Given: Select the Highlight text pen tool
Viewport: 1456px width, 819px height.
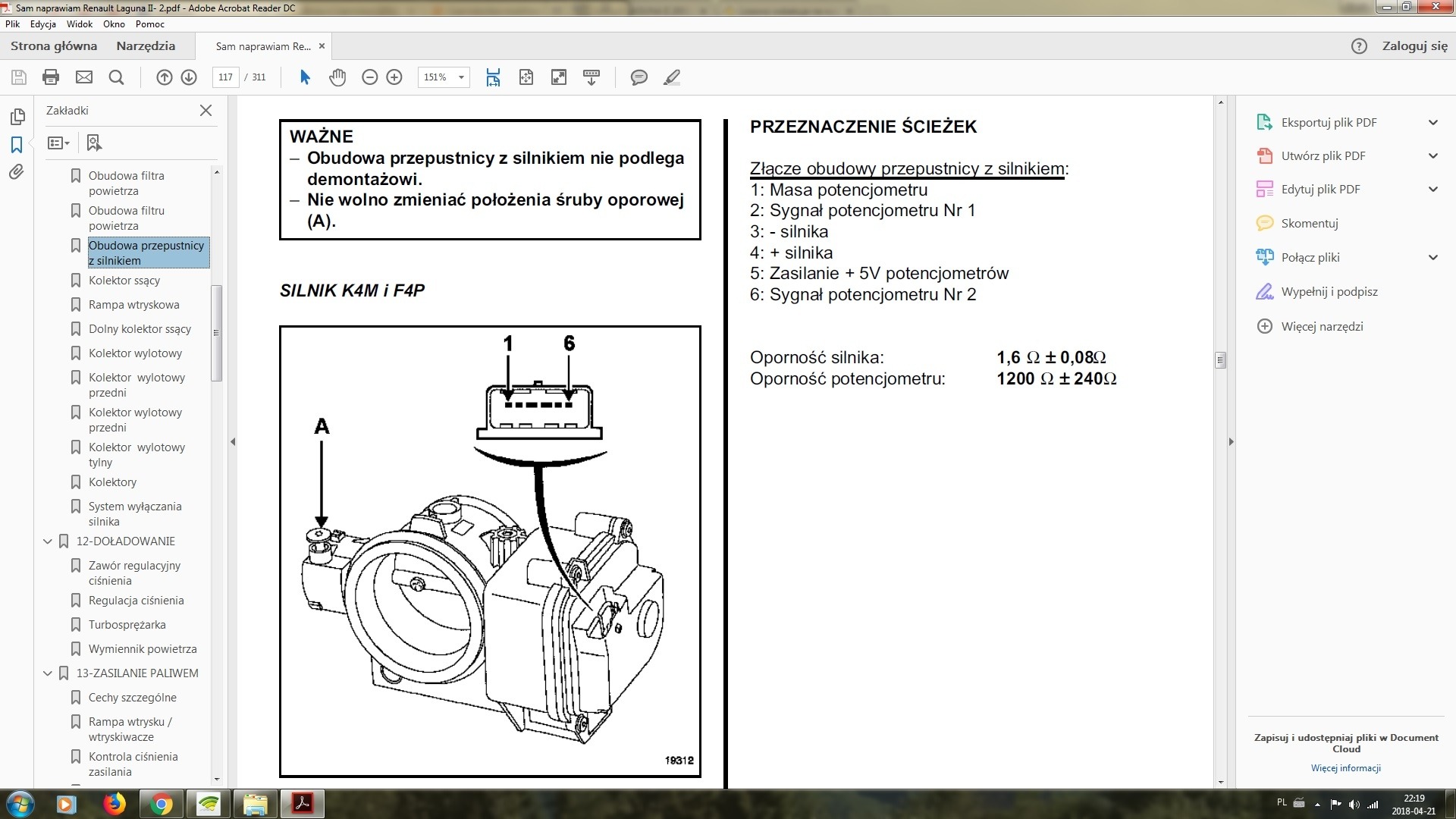Looking at the screenshot, I should 671,77.
